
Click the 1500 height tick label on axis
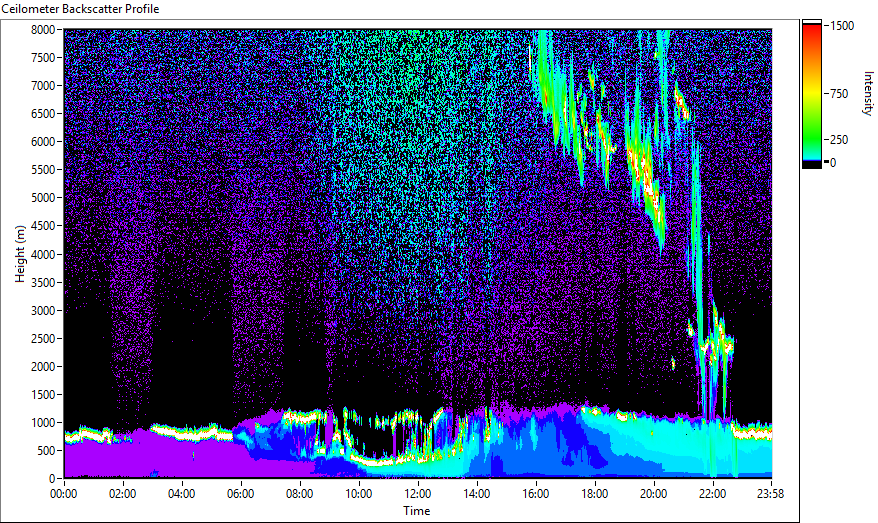pos(43,394)
